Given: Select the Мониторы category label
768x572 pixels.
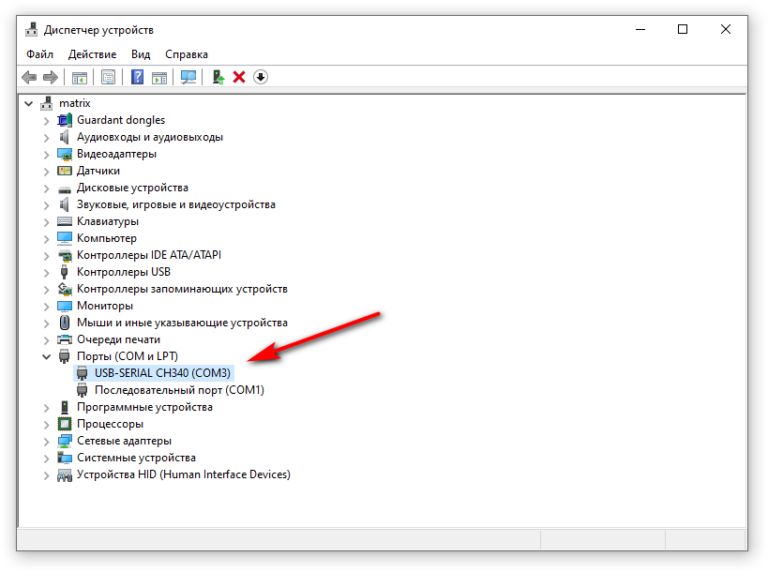Looking at the screenshot, I should (105, 306).
